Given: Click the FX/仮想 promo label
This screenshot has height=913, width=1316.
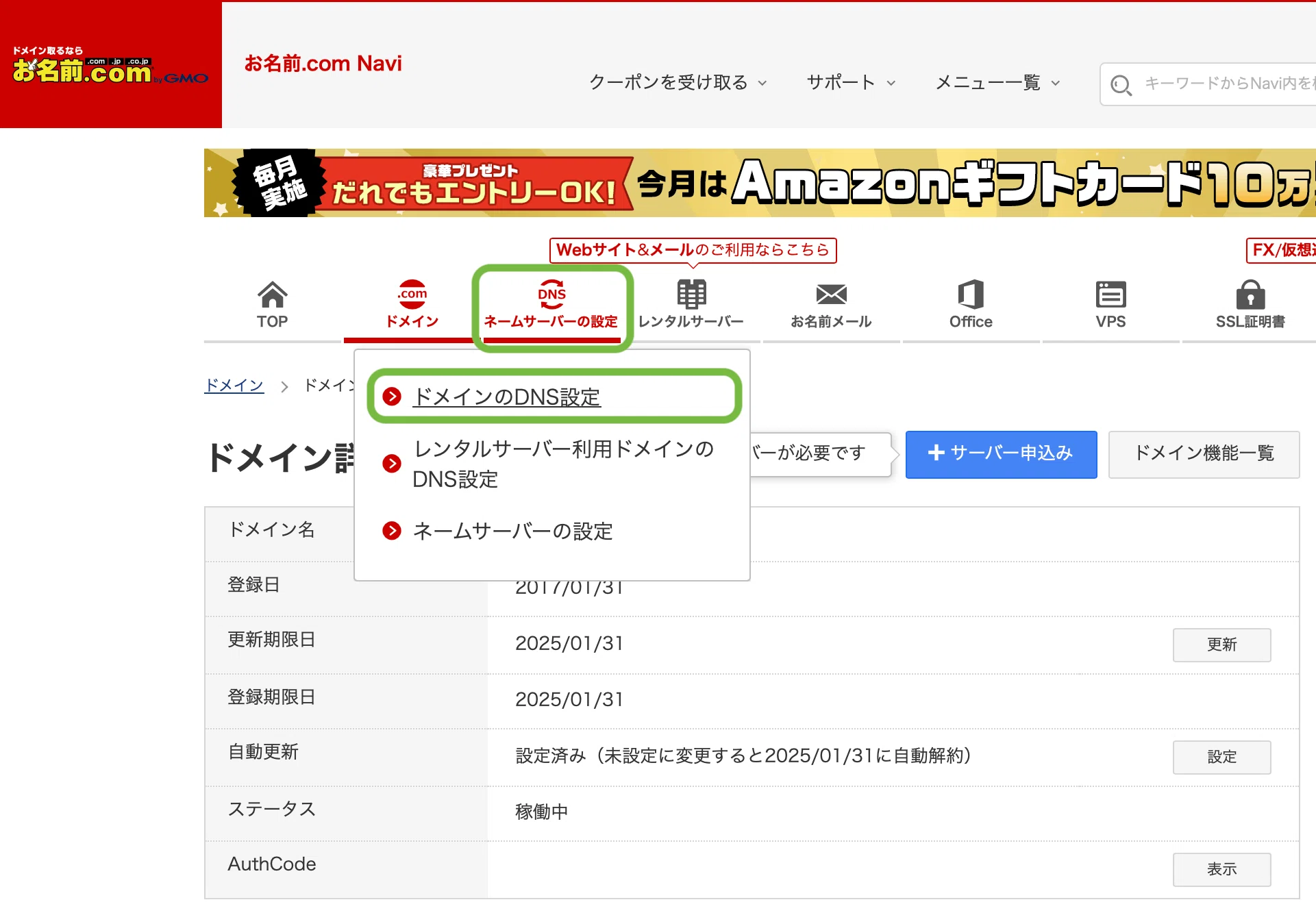Looking at the screenshot, I should pos(1282,250).
